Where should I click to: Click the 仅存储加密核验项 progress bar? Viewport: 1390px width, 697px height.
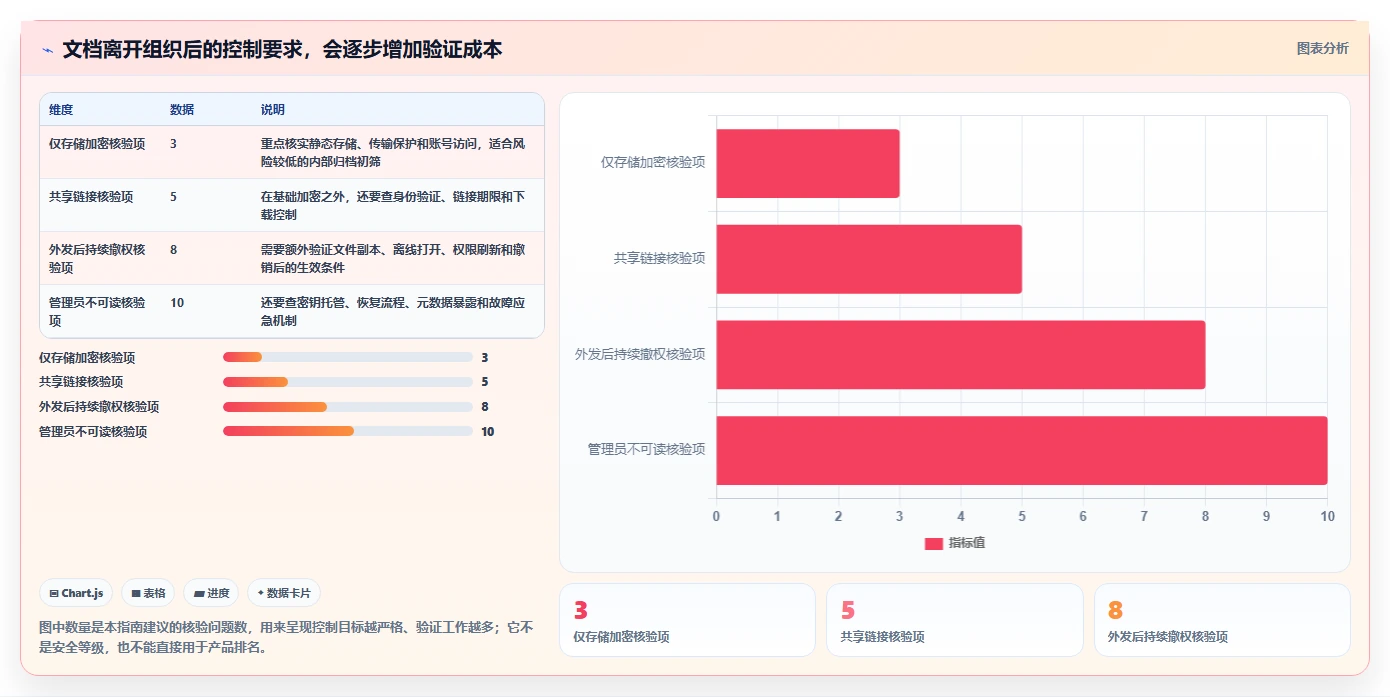[348, 357]
